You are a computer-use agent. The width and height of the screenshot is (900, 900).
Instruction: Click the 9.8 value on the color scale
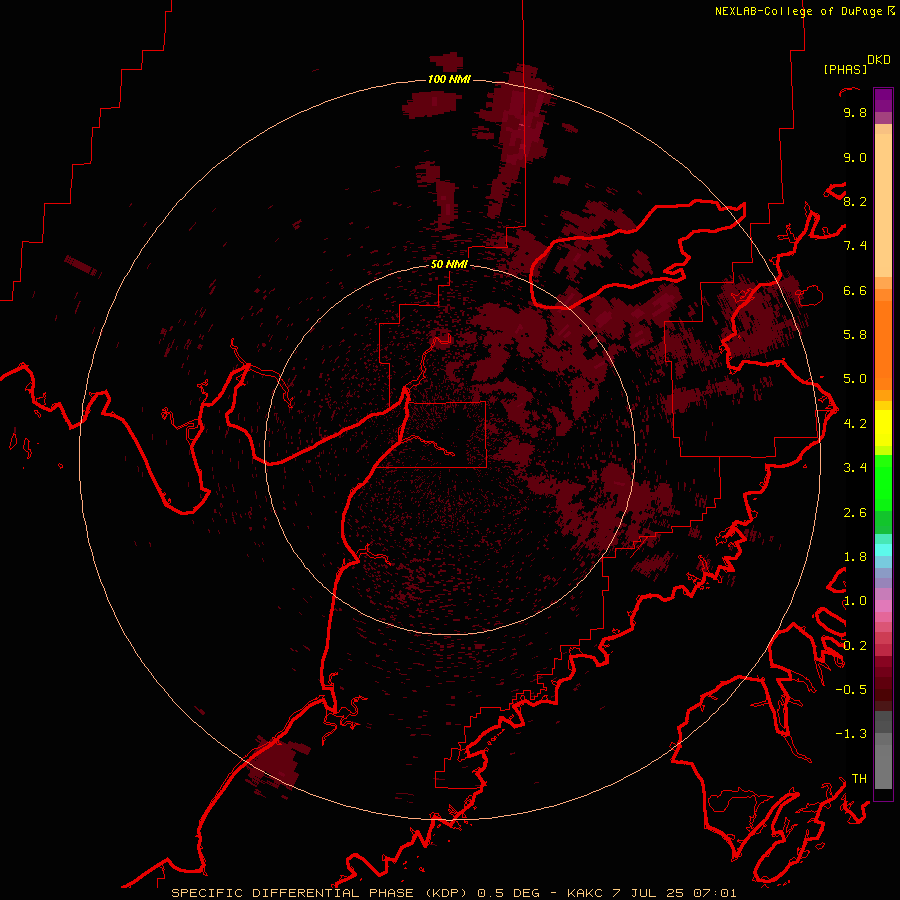click(855, 112)
